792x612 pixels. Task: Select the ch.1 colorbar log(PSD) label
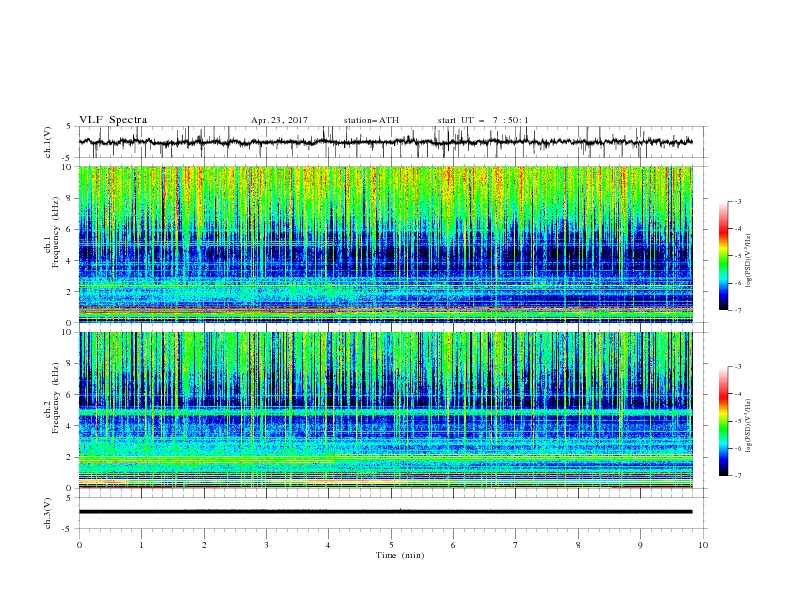(749, 261)
